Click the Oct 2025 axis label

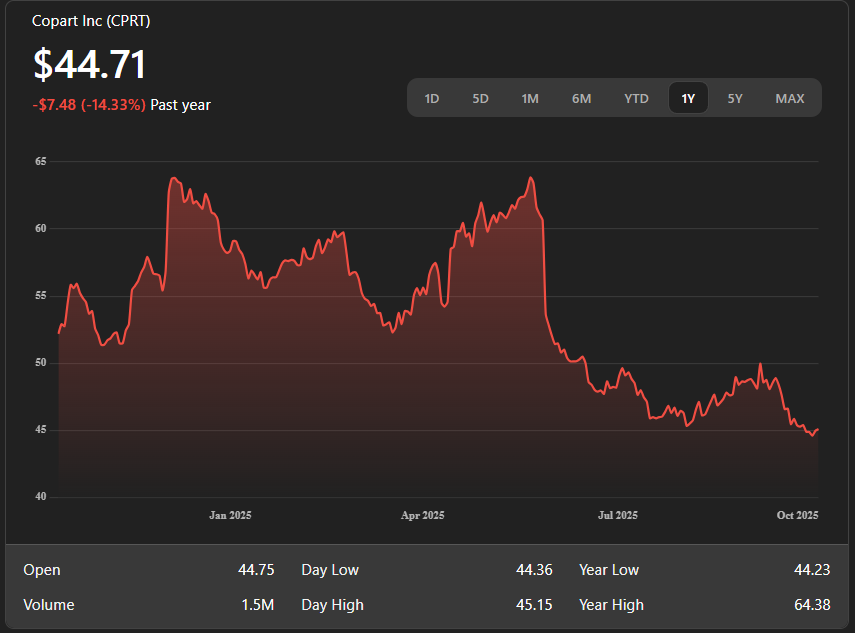[x=797, y=516]
